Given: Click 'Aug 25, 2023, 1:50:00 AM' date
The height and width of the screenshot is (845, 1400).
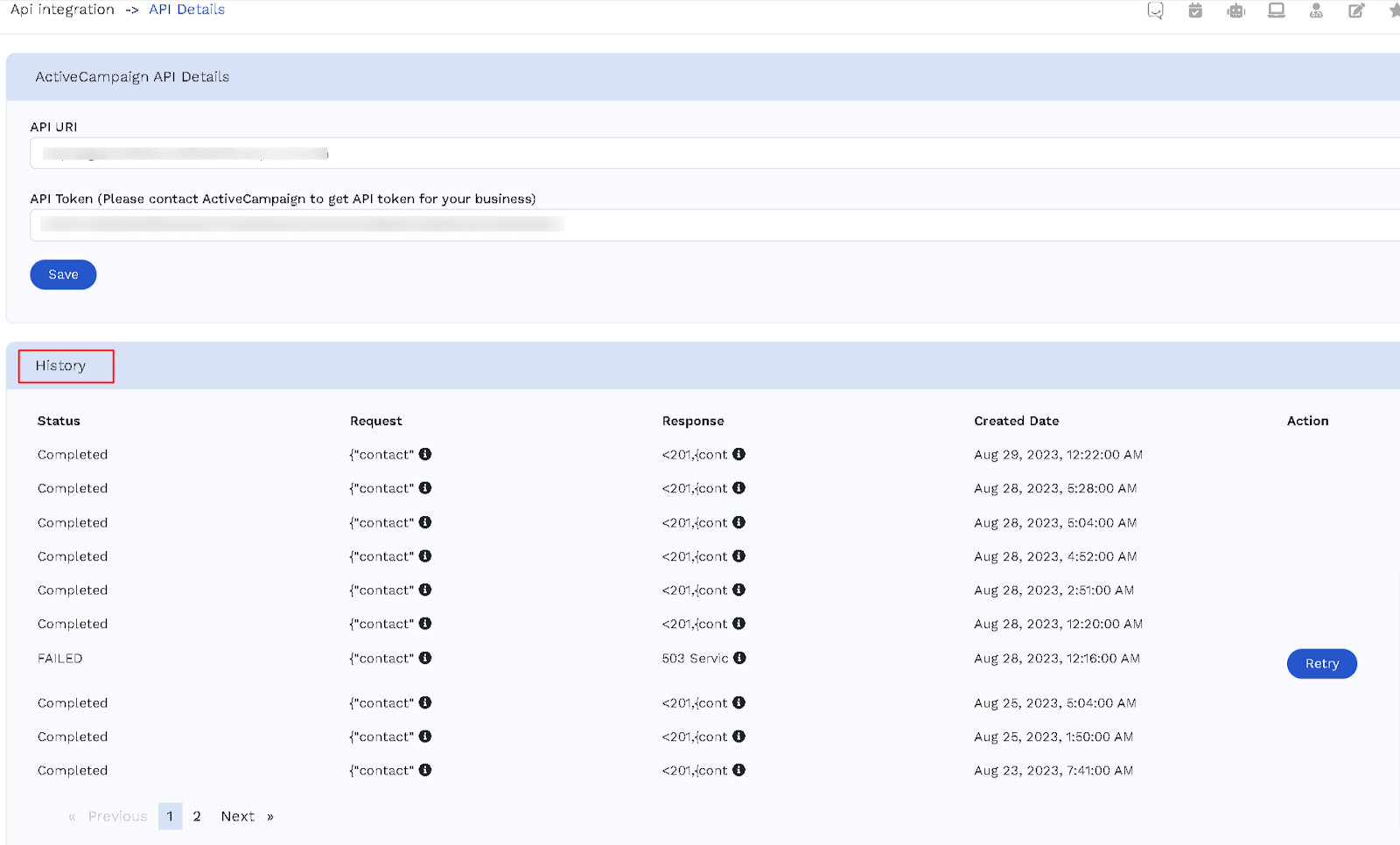Looking at the screenshot, I should 1053,737.
